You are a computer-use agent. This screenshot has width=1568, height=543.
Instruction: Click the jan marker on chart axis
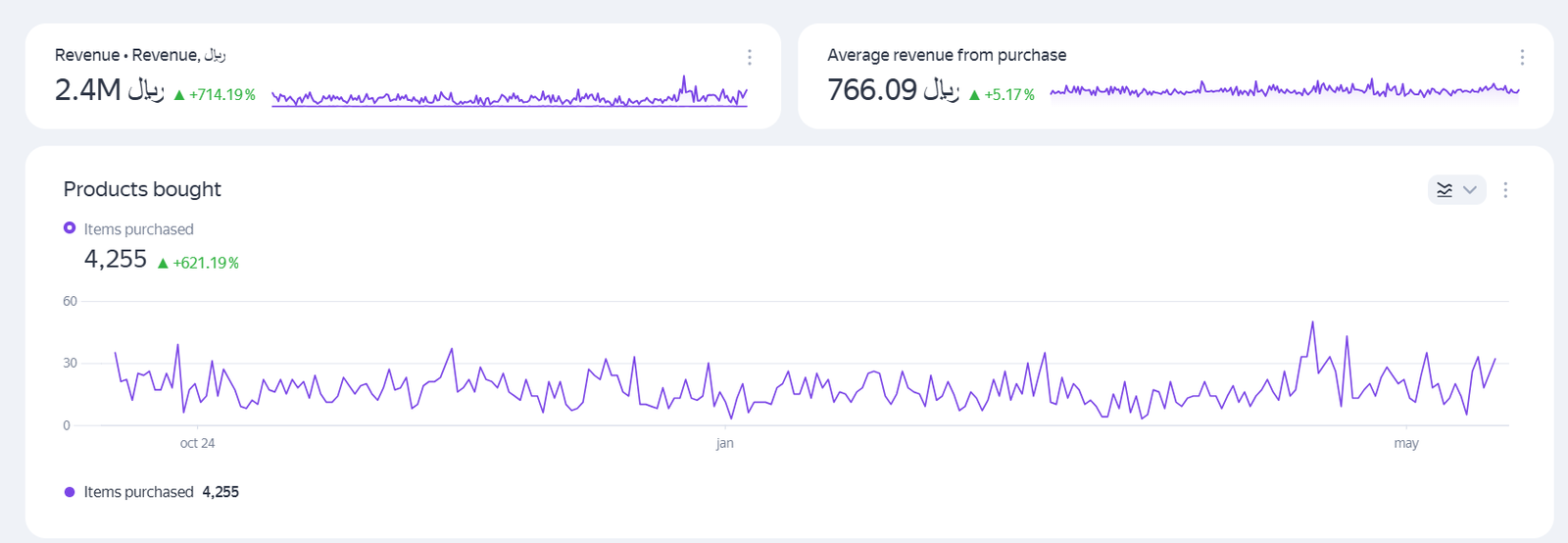(725, 443)
